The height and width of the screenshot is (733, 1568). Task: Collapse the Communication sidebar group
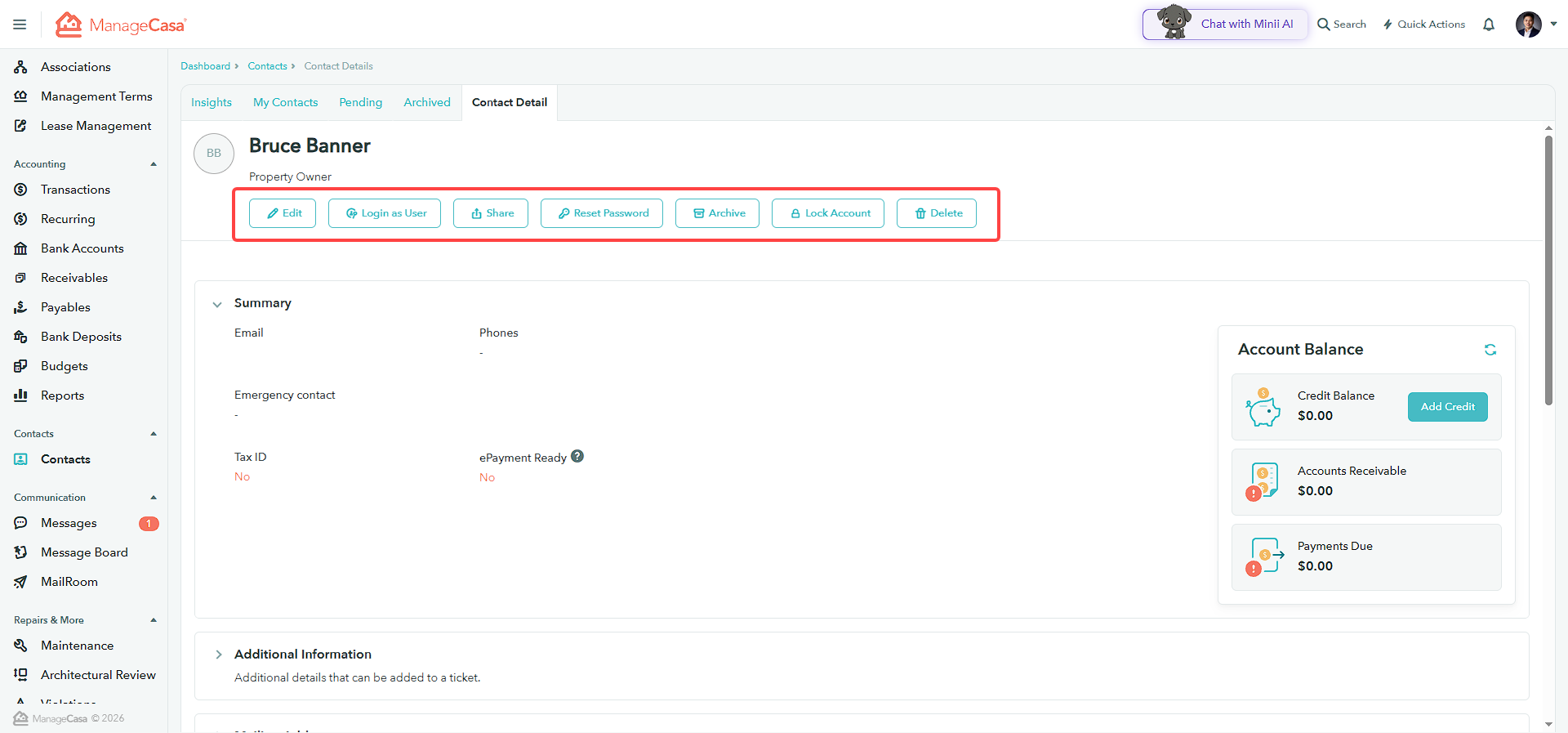(x=154, y=498)
